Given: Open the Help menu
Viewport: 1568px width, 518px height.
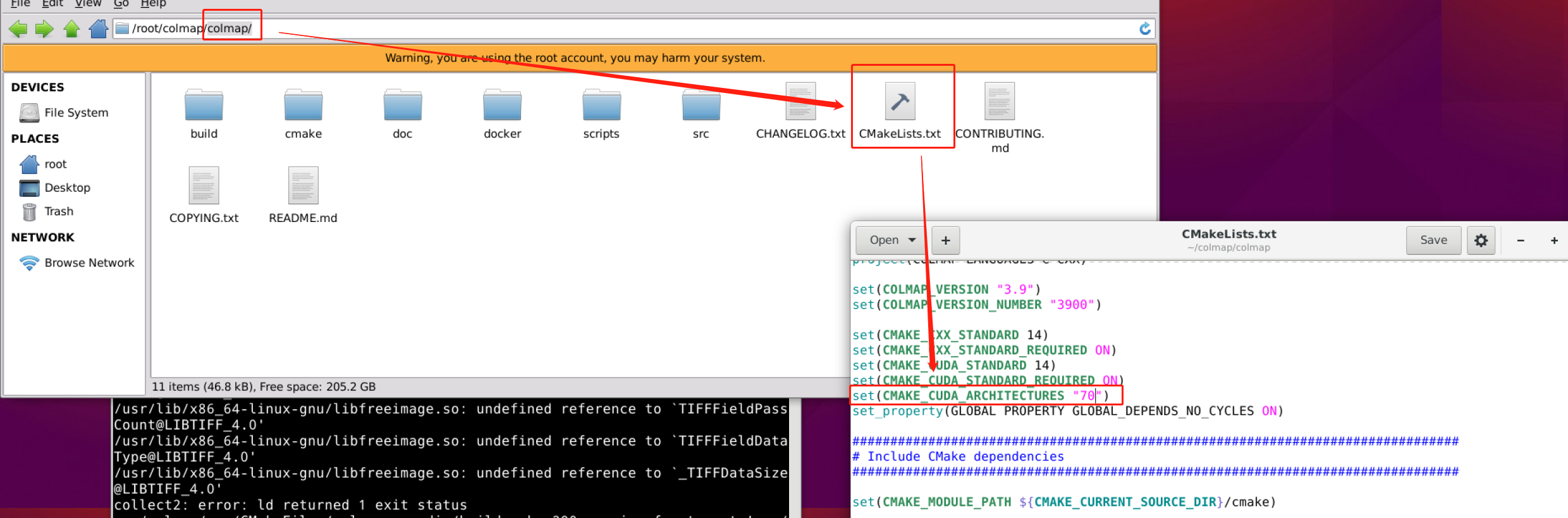Looking at the screenshot, I should click(x=153, y=4).
